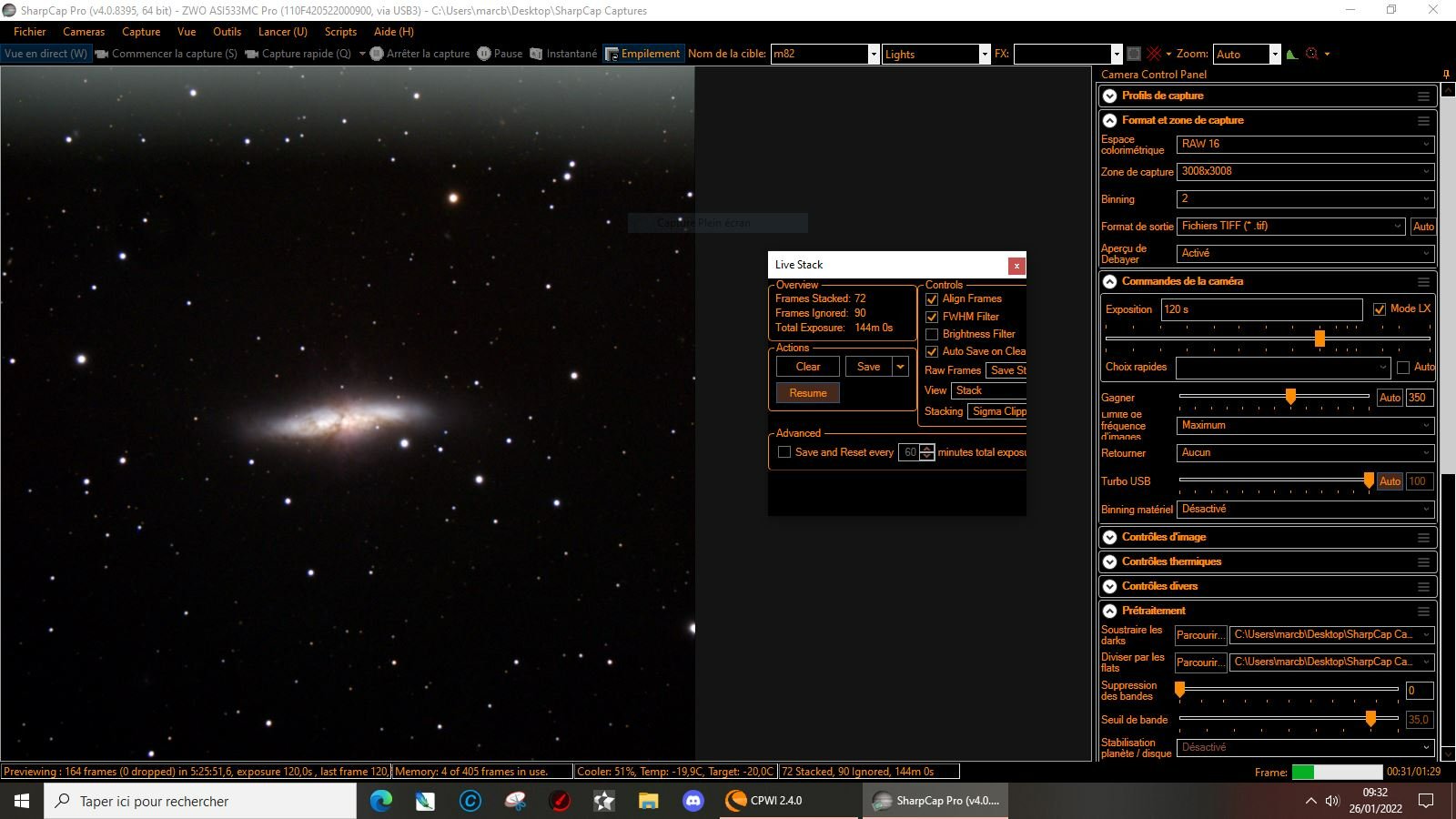Adjust the Seuil de bande slider handle
This screenshot has height=819, width=1456.
click(x=1370, y=719)
